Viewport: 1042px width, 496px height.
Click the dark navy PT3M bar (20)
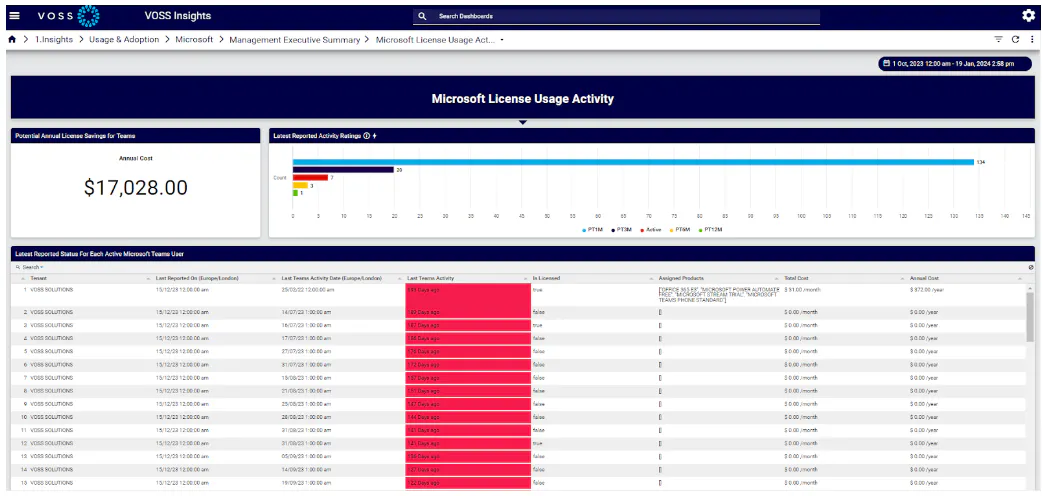[x=344, y=170]
